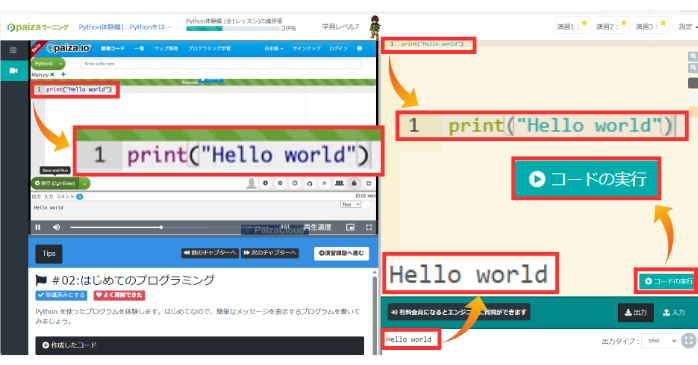Image resolution: width=698 pixels, height=365 pixels.
Task: Toggle 受講済みにする completed checkbox button
Action: pyautogui.click(x=61, y=295)
